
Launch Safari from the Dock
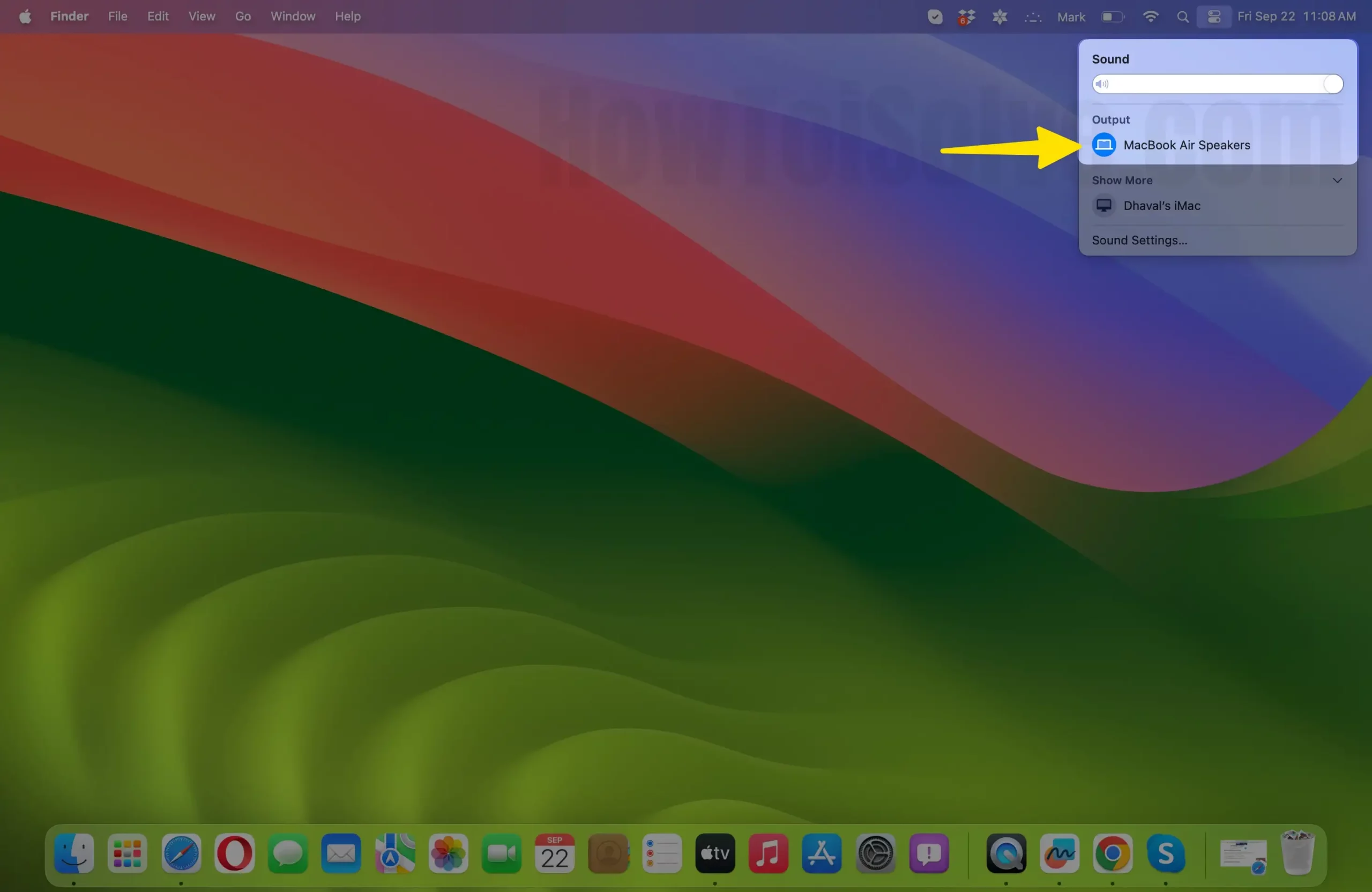pyautogui.click(x=181, y=853)
